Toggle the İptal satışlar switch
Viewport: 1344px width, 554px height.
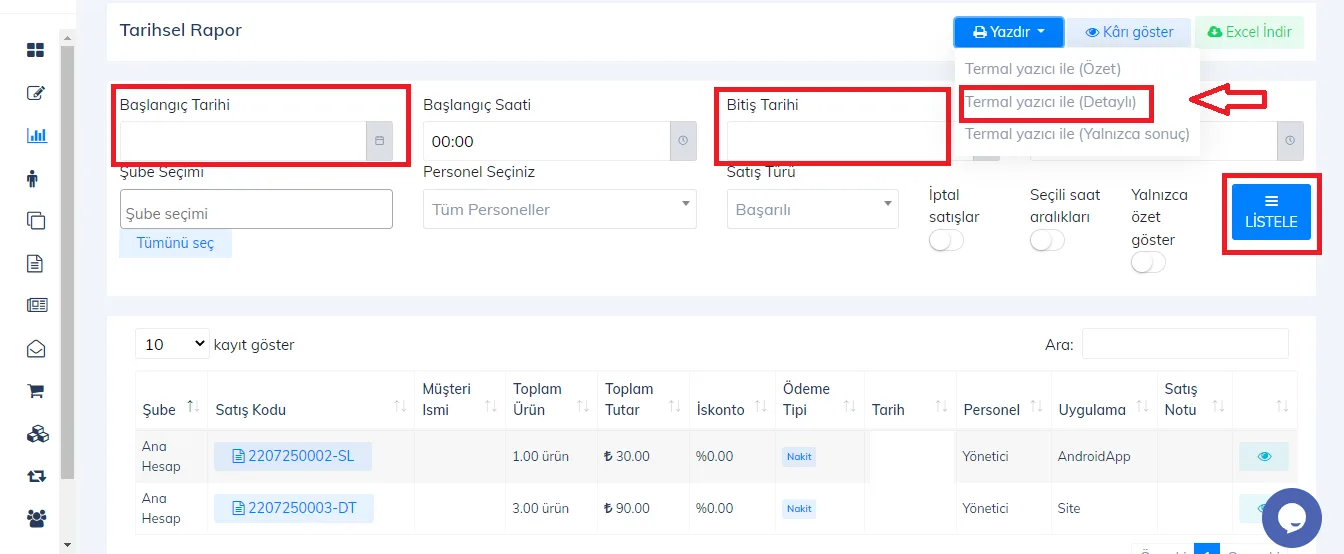point(946,240)
